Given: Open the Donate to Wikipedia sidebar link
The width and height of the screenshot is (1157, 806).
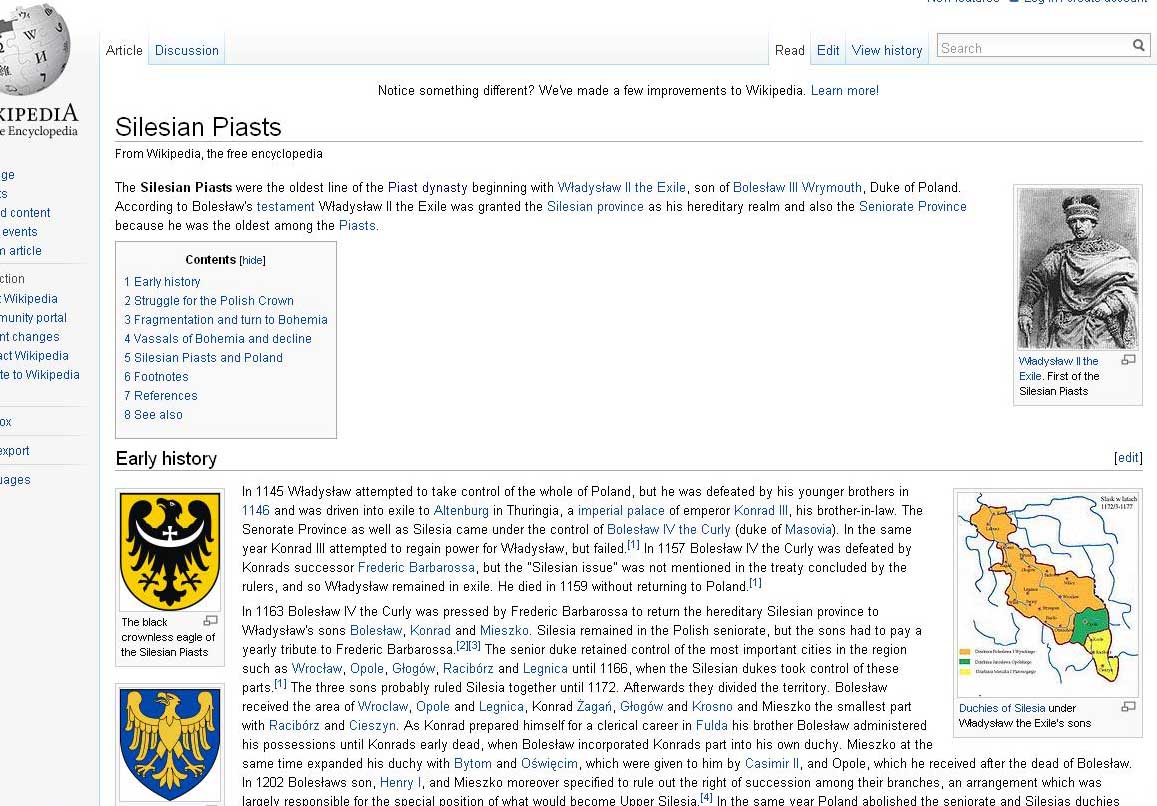Looking at the screenshot, I should point(40,375).
